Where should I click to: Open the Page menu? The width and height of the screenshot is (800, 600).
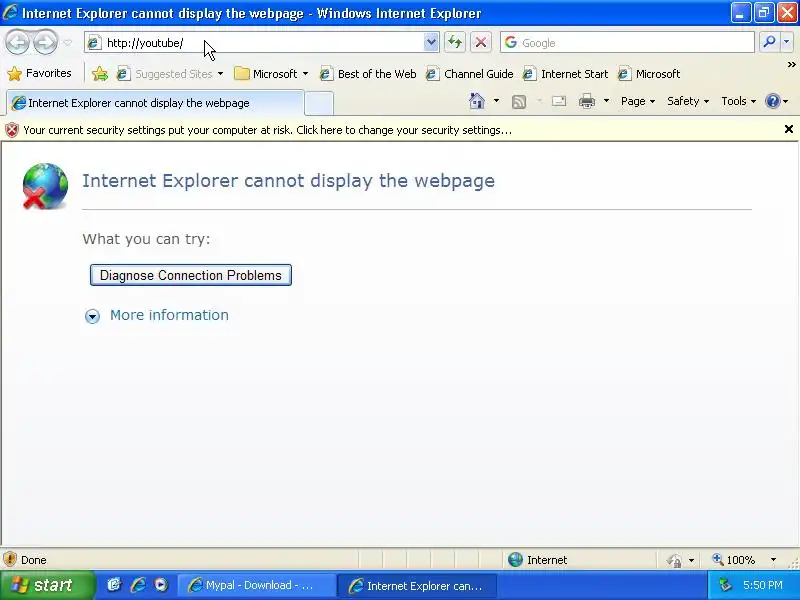(x=638, y=101)
